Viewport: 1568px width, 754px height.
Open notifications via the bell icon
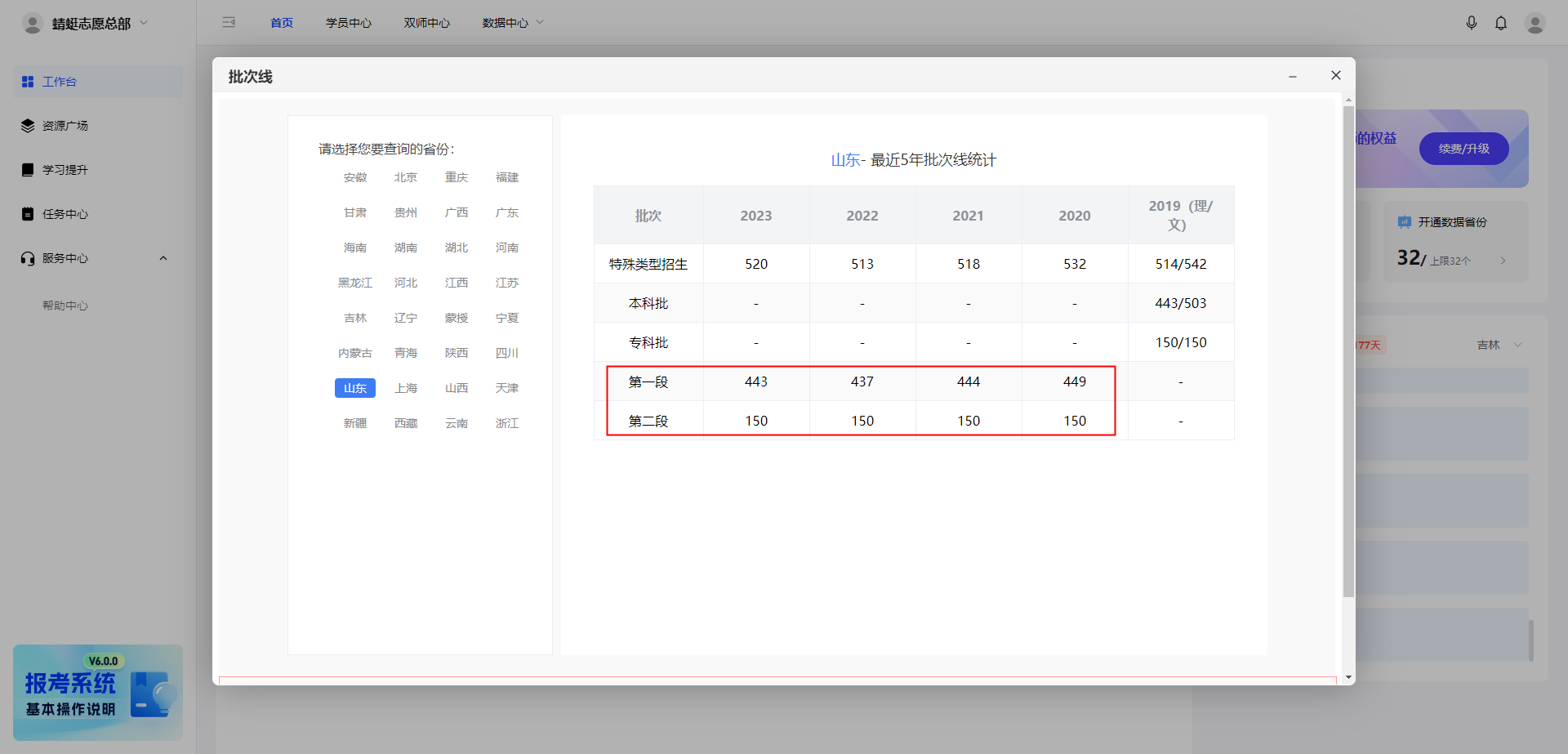coord(1501,22)
